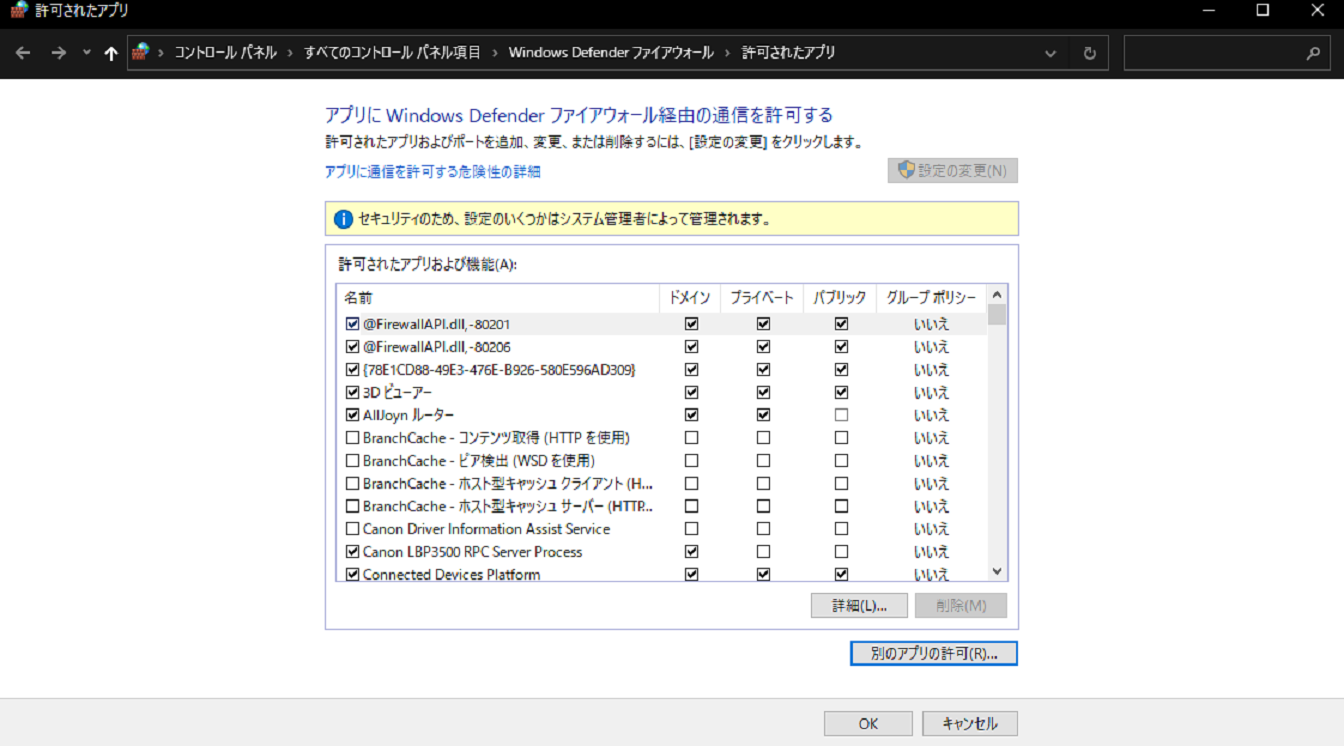This screenshot has height=746, width=1344.
Task: Click the firewall icon in address bar
Action: pos(141,52)
